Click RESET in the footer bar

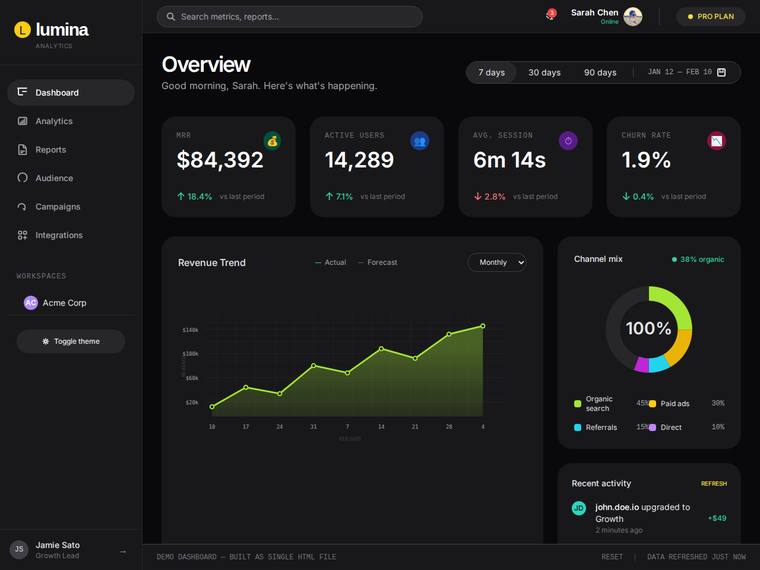click(612, 557)
